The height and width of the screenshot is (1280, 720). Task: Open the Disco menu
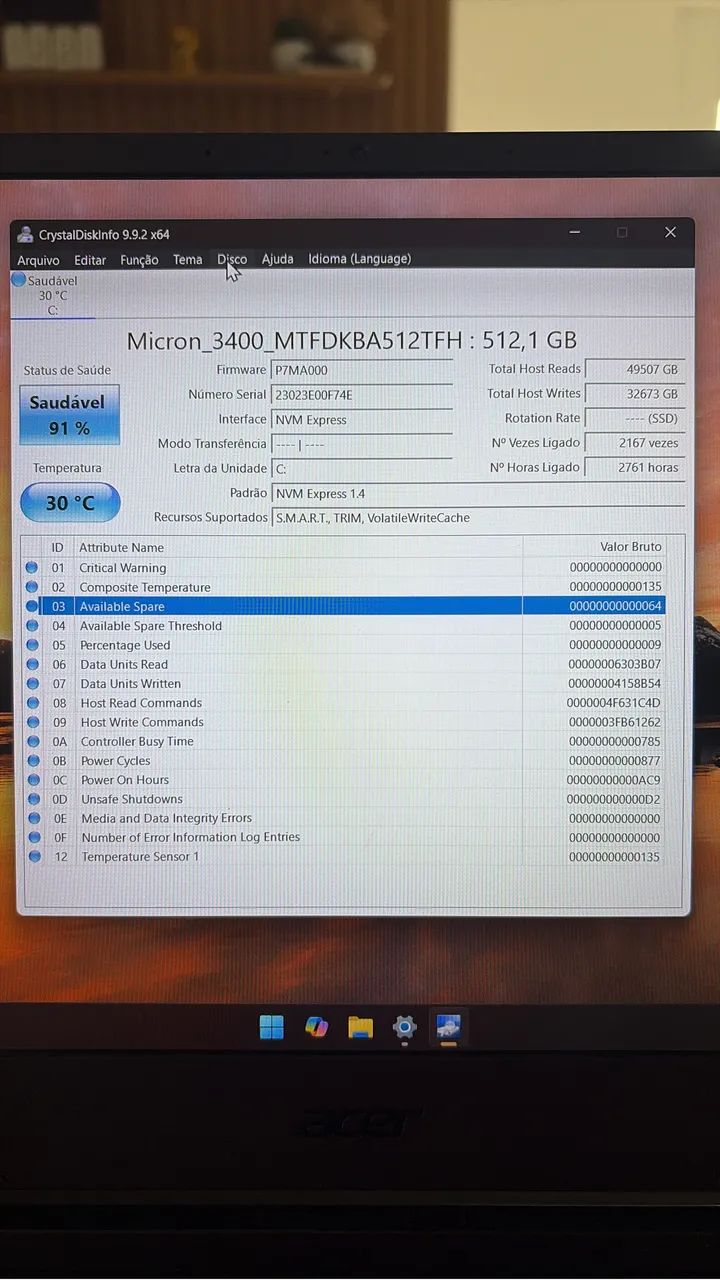(232, 259)
